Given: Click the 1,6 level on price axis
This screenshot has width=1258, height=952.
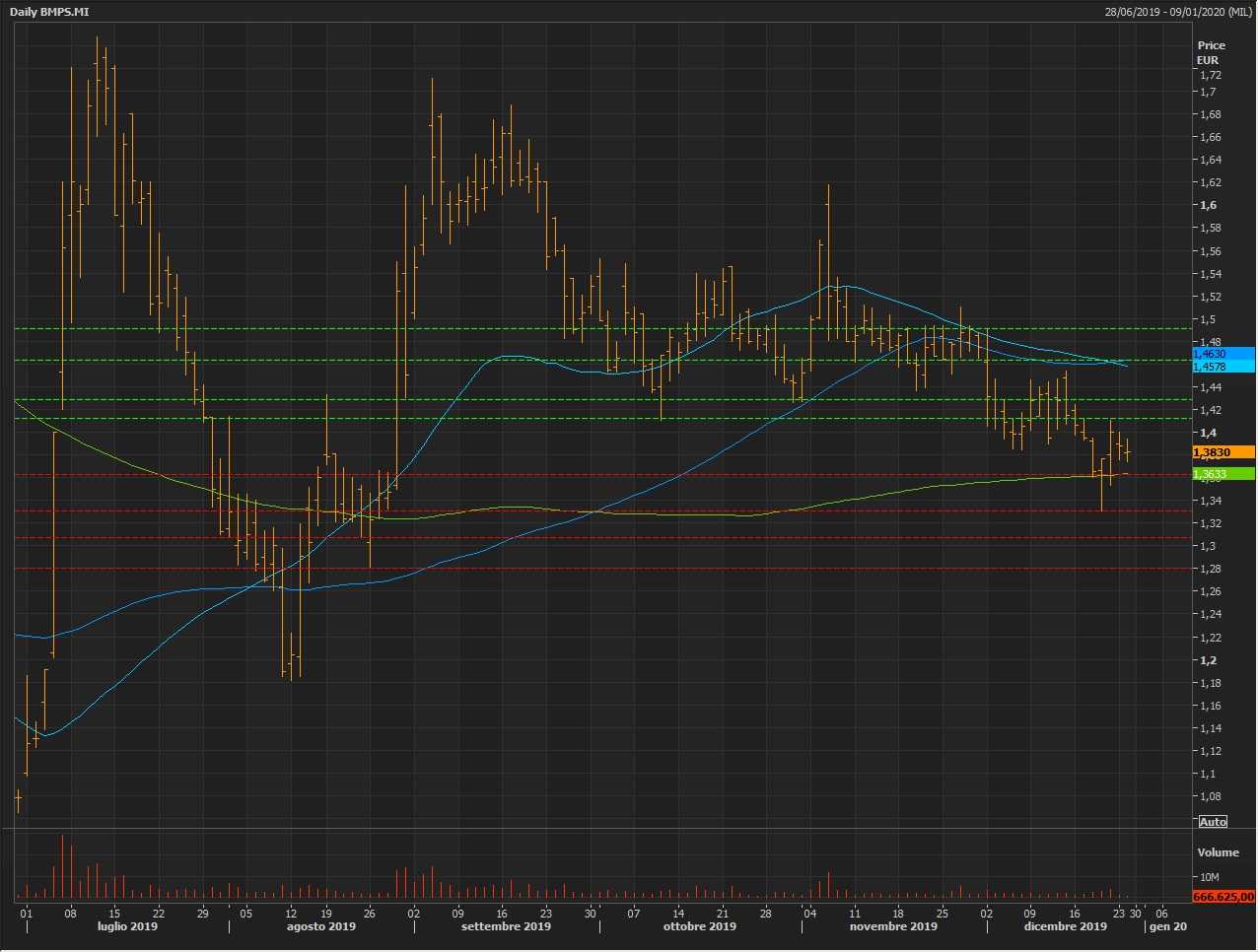Looking at the screenshot, I should click(x=1208, y=205).
